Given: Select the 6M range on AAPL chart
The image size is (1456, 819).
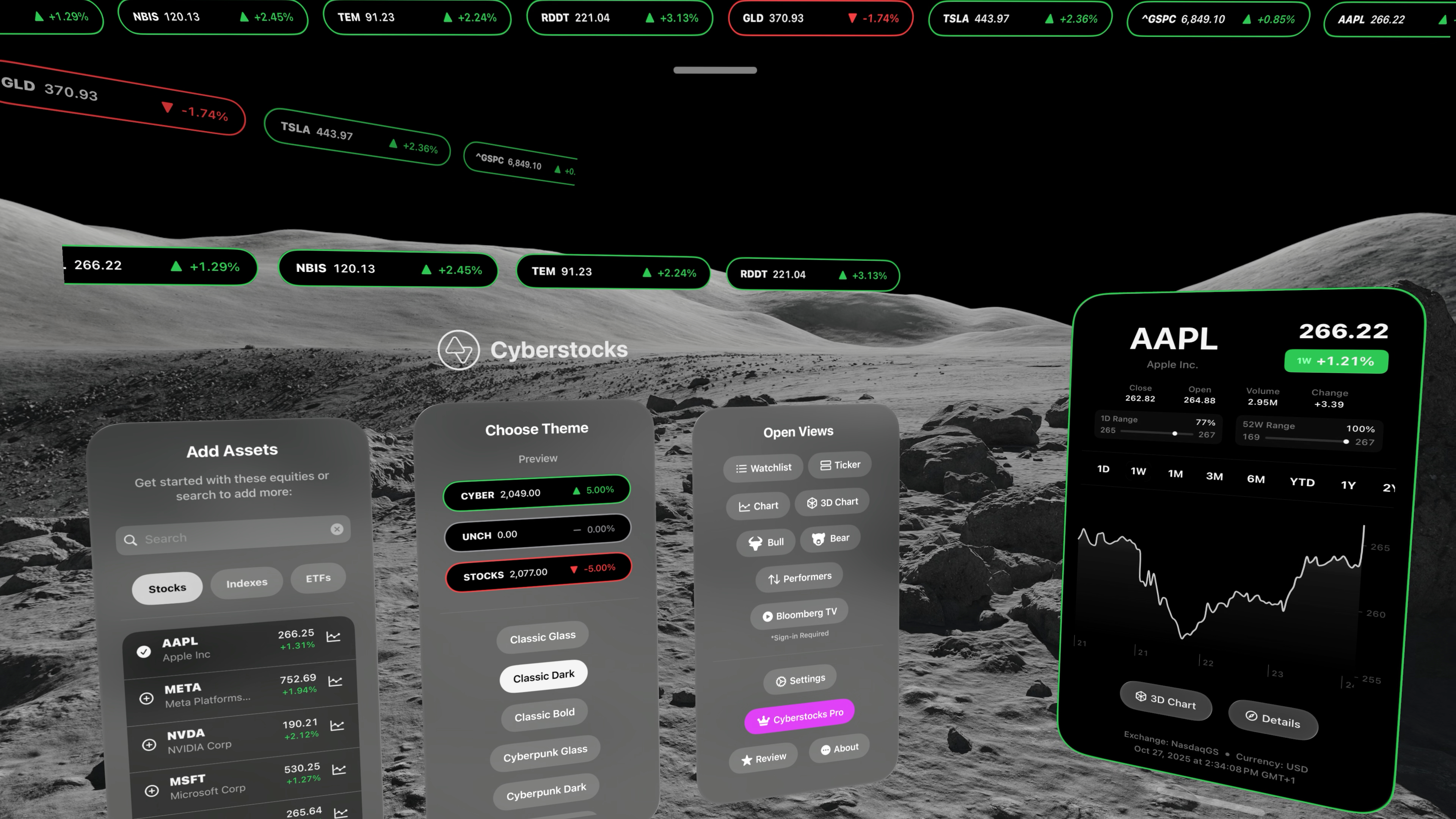Looking at the screenshot, I should (1256, 479).
